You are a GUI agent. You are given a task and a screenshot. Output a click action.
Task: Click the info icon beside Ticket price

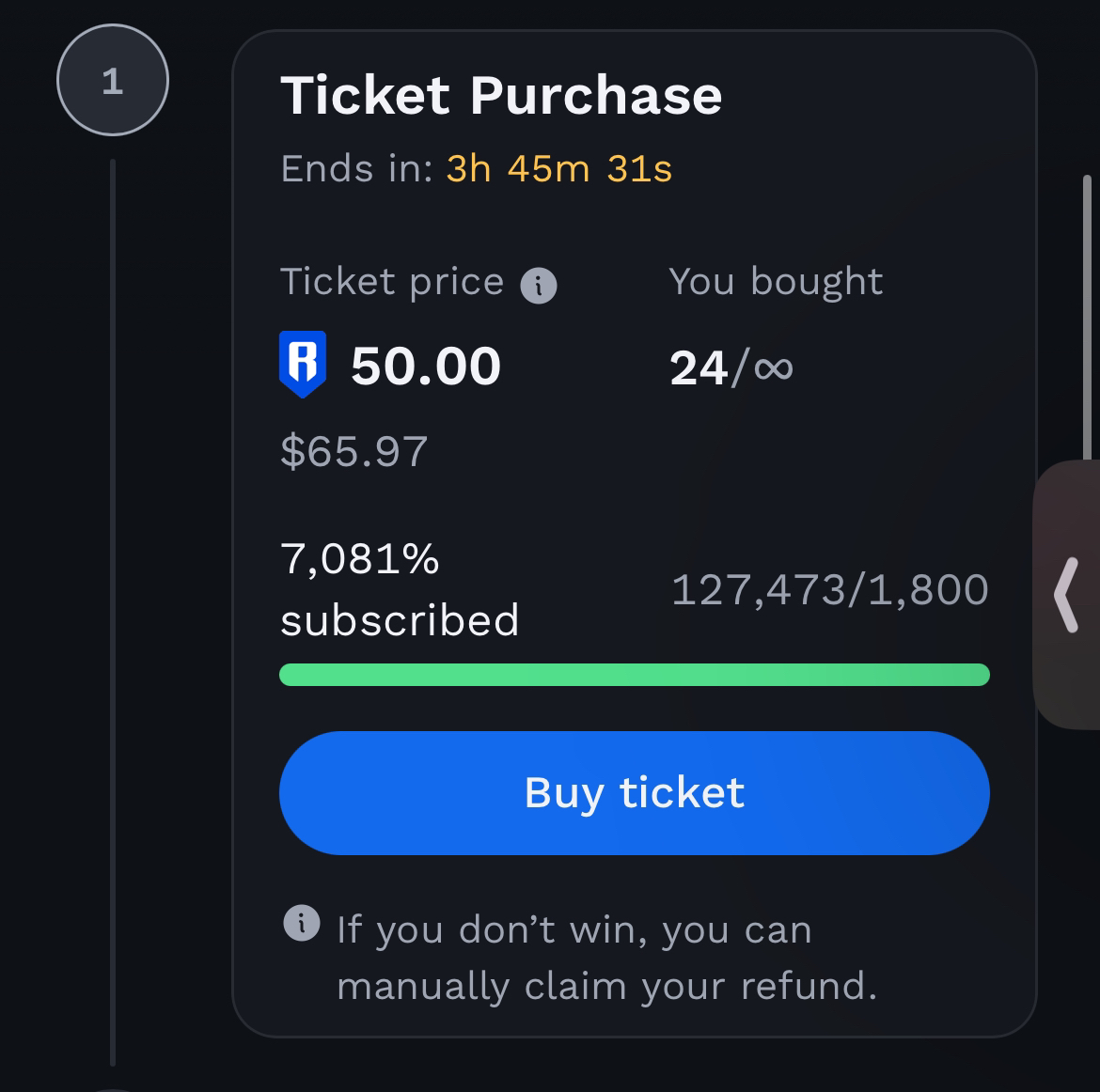pos(539,285)
